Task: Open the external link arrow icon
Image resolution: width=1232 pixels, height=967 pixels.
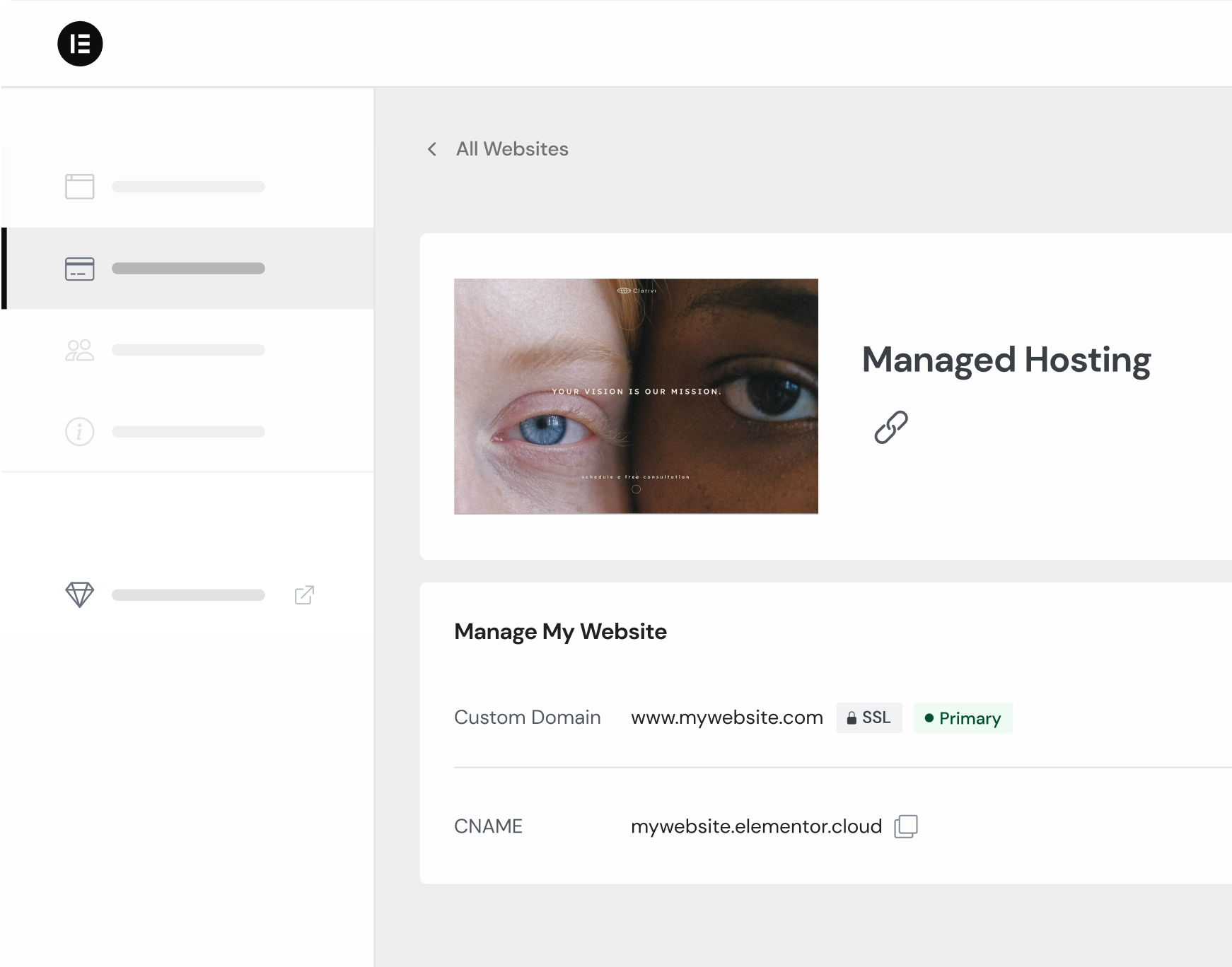Action: tap(304, 595)
